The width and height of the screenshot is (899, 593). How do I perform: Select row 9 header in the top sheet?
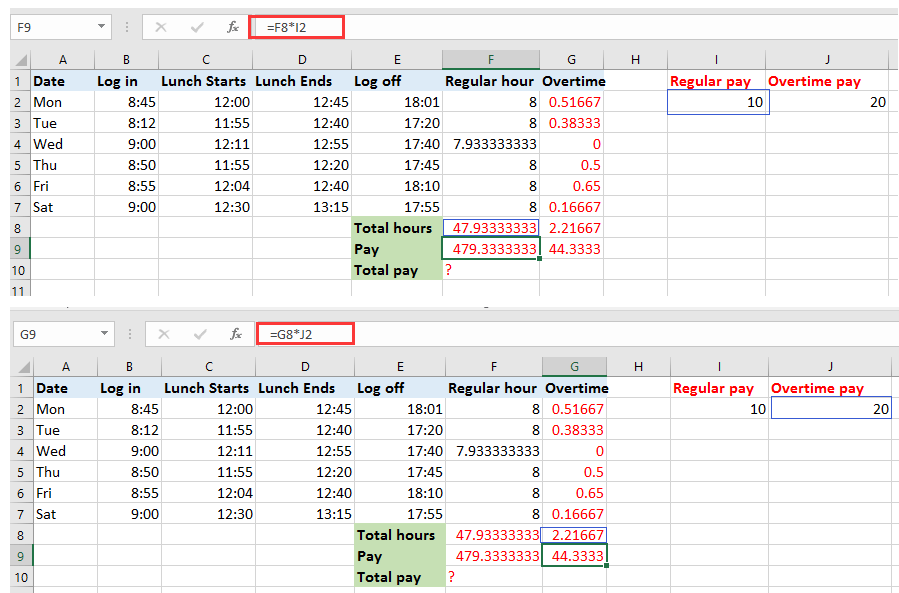(x=20, y=249)
